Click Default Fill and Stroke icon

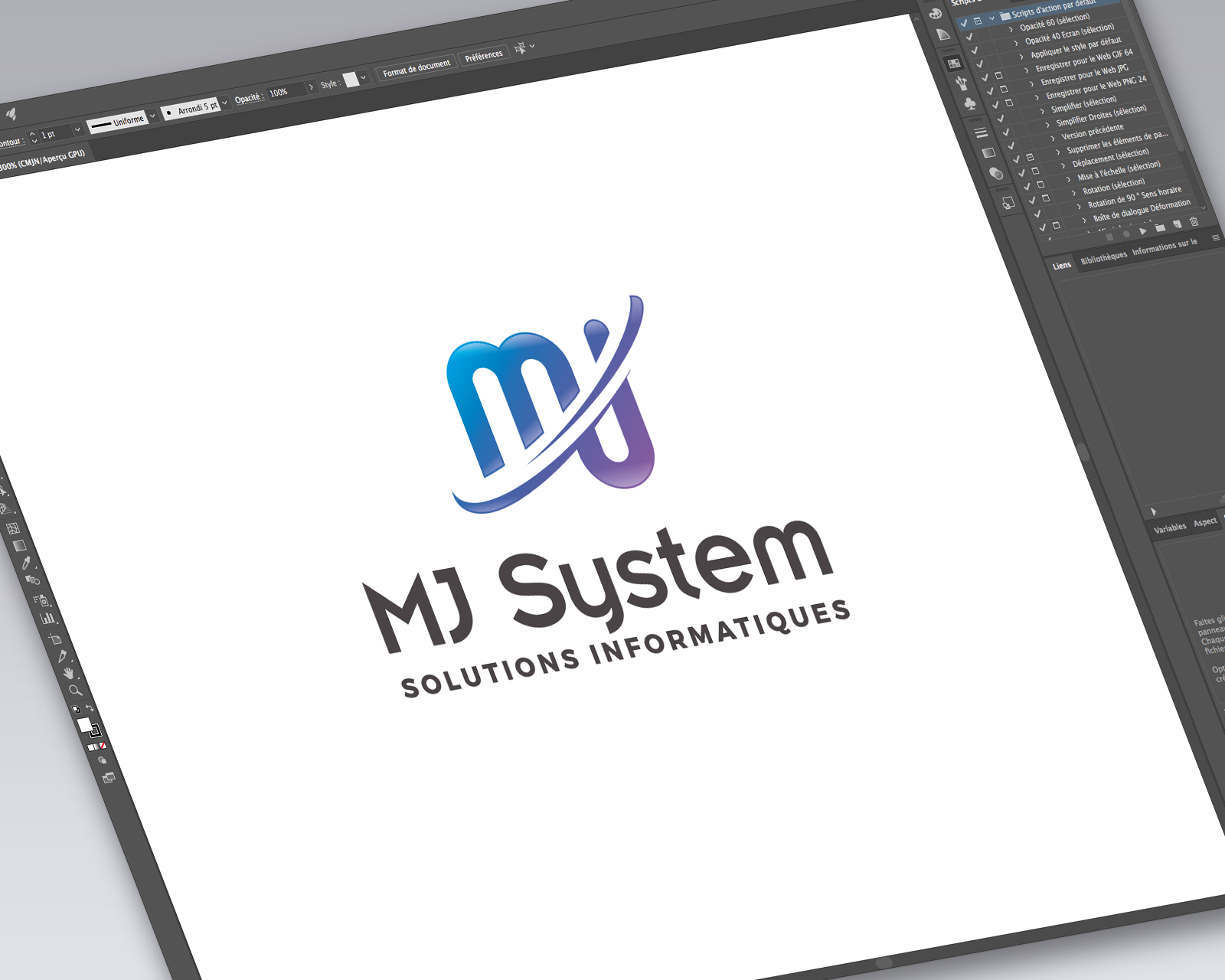coord(77,709)
